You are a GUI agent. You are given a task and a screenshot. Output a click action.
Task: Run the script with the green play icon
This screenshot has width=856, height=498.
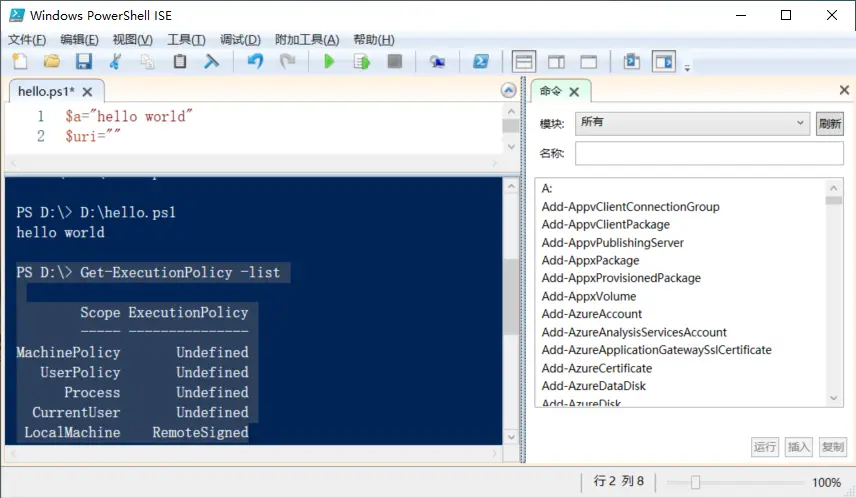click(329, 62)
